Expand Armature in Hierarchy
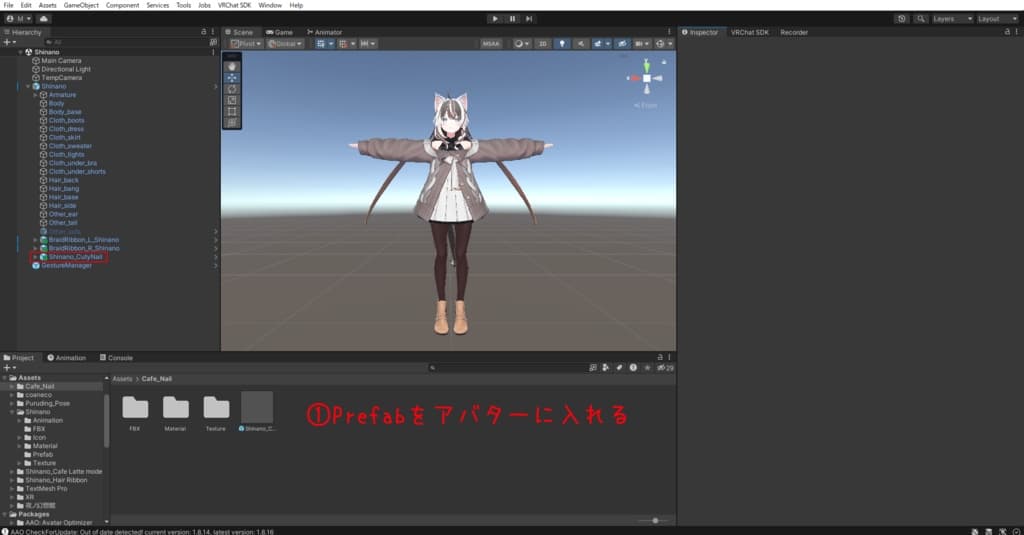 (x=35, y=95)
